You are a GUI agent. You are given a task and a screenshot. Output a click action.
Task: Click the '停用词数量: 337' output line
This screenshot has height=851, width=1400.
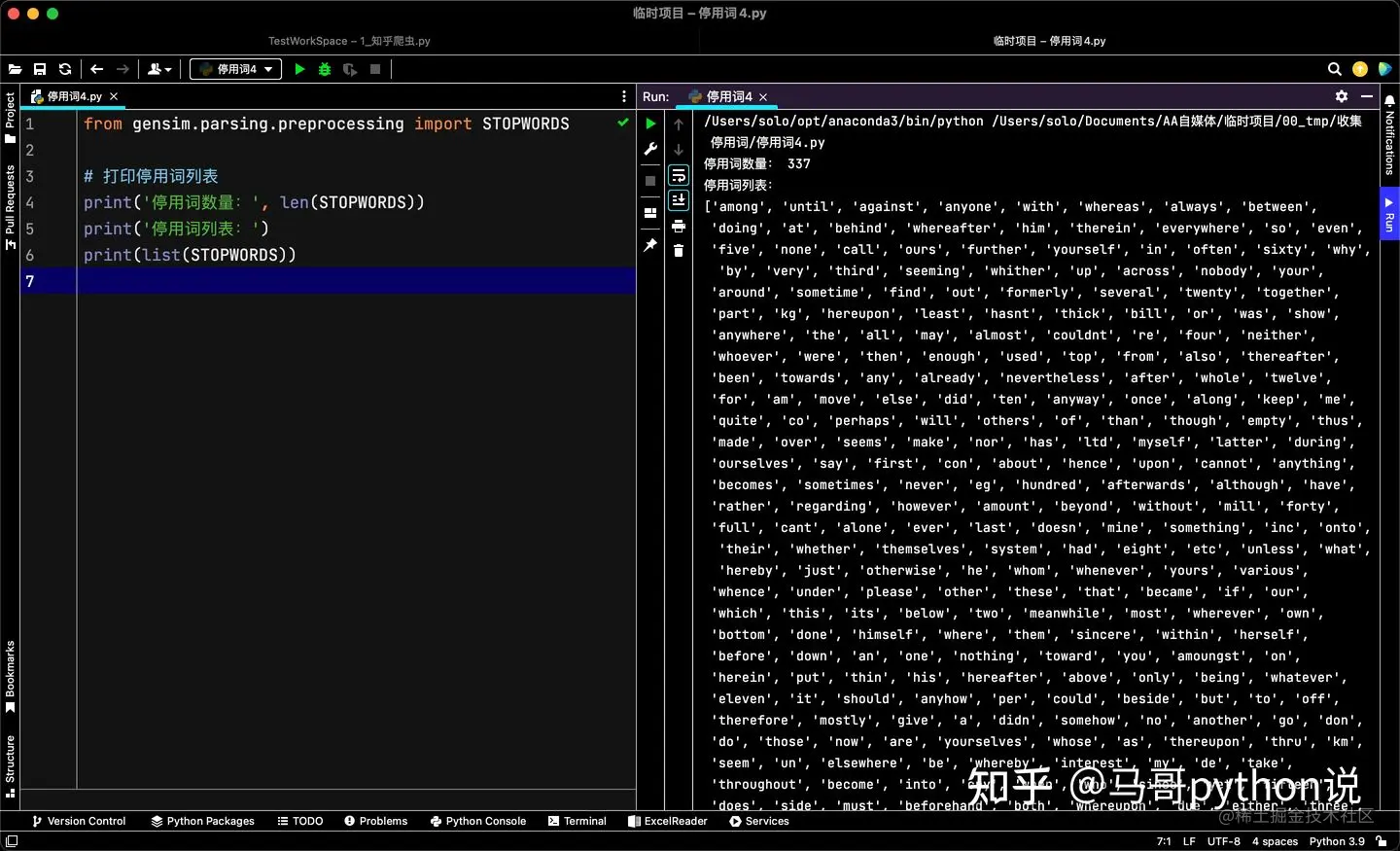756,163
